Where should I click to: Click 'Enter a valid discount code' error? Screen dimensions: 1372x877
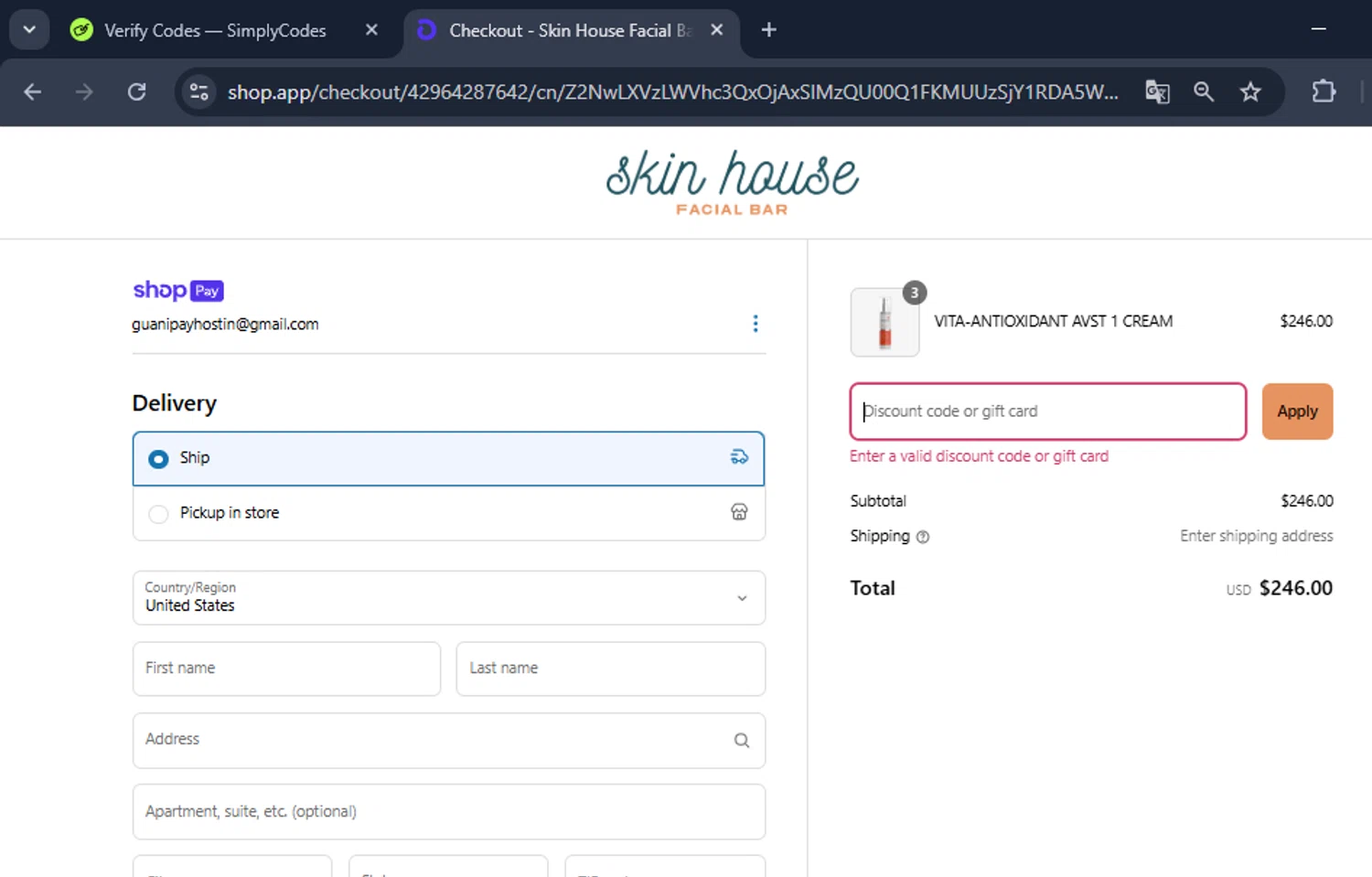point(979,456)
